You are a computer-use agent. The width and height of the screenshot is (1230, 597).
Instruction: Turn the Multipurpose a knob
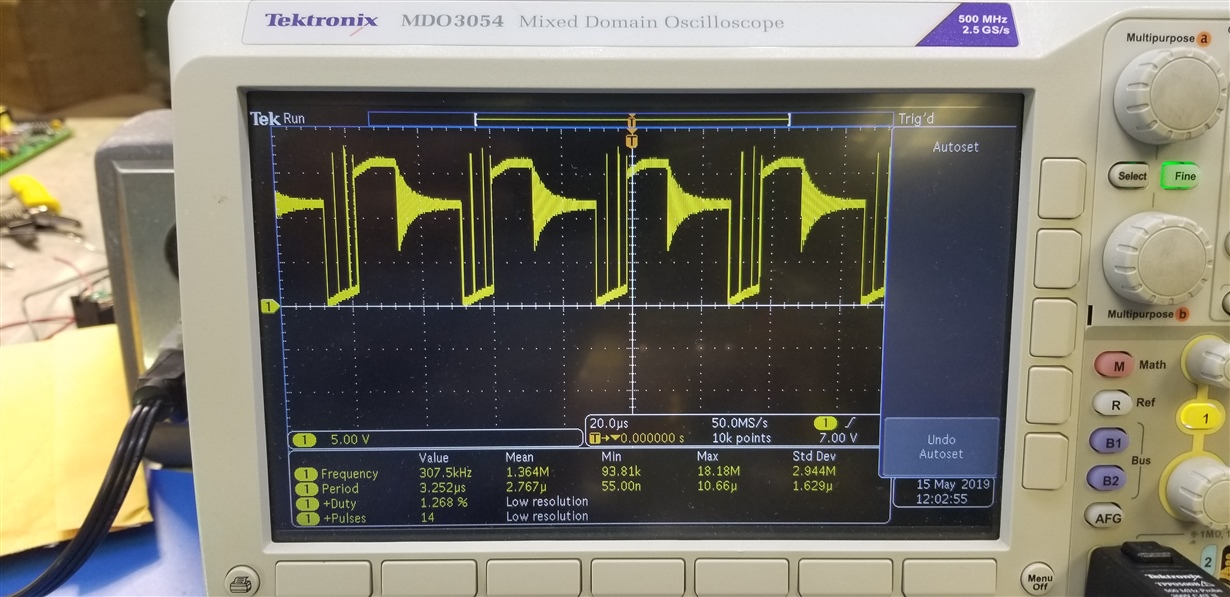pyautogui.click(x=1169, y=96)
